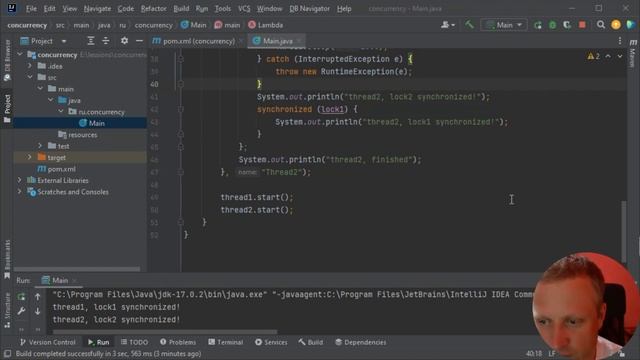Click the wrench icon in Run panel
640x360 pixels.
21,311
